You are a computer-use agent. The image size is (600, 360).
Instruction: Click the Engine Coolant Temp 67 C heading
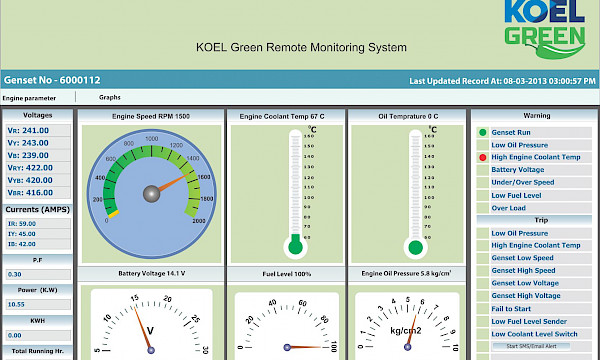click(282, 116)
